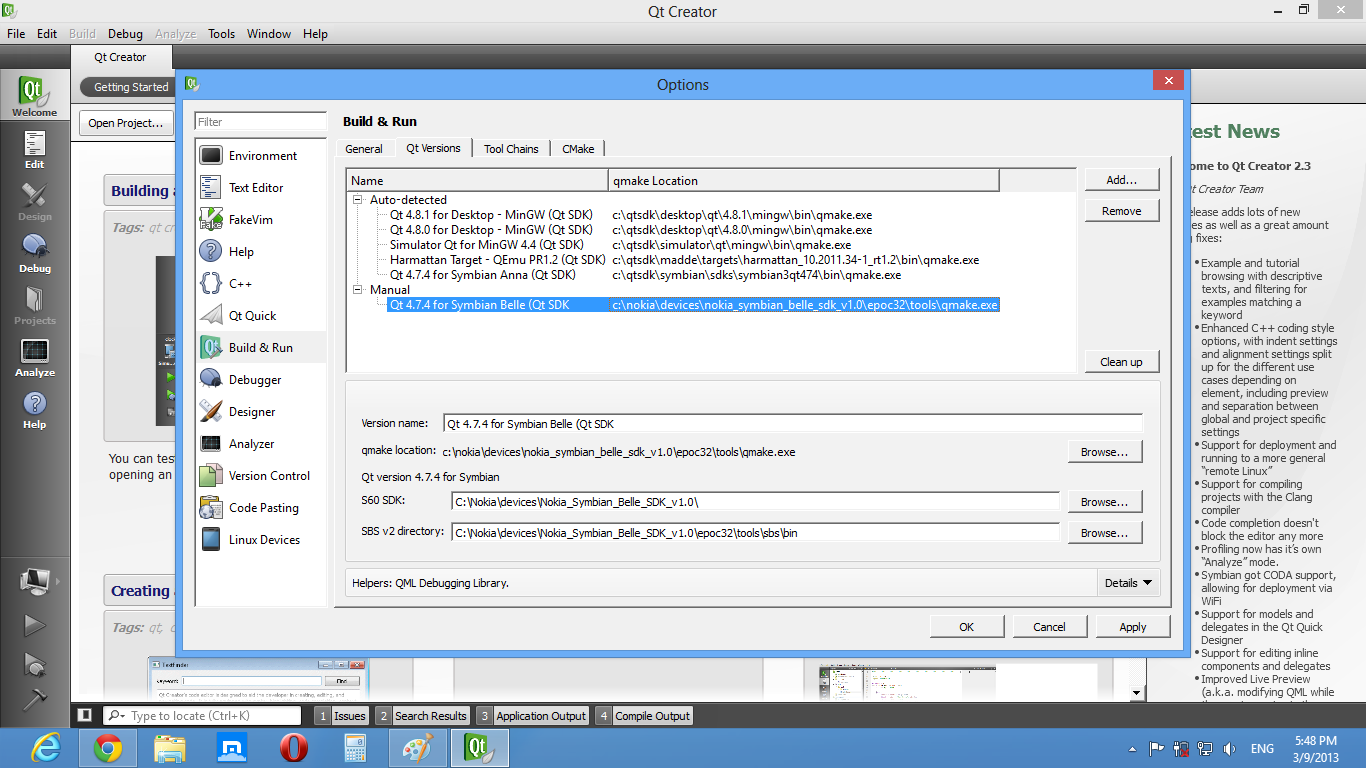1366x768 pixels.
Task: Select the Code Pasting category
Action: pos(263,508)
